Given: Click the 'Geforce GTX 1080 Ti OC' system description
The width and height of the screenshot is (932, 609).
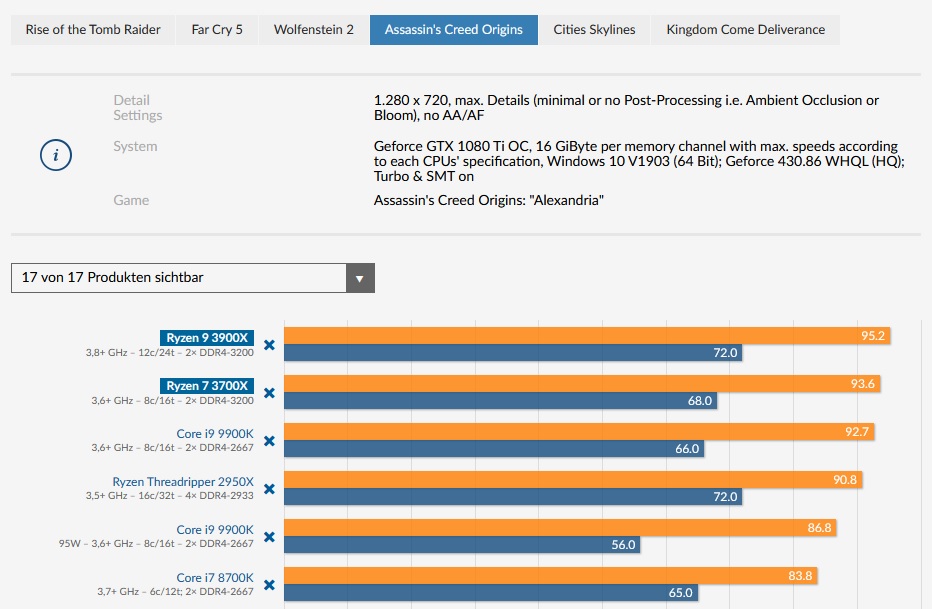Looking at the screenshot, I should point(639,161).
